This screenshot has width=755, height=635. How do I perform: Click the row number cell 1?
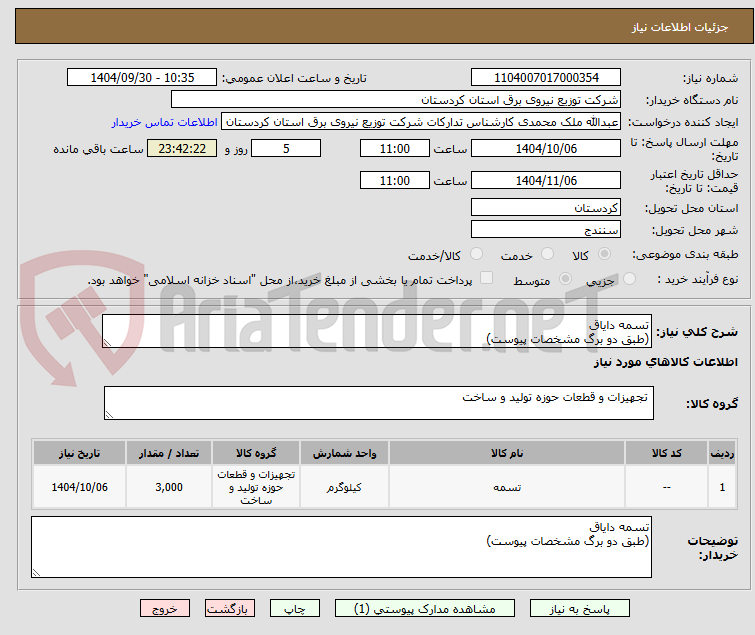(722, 487)
